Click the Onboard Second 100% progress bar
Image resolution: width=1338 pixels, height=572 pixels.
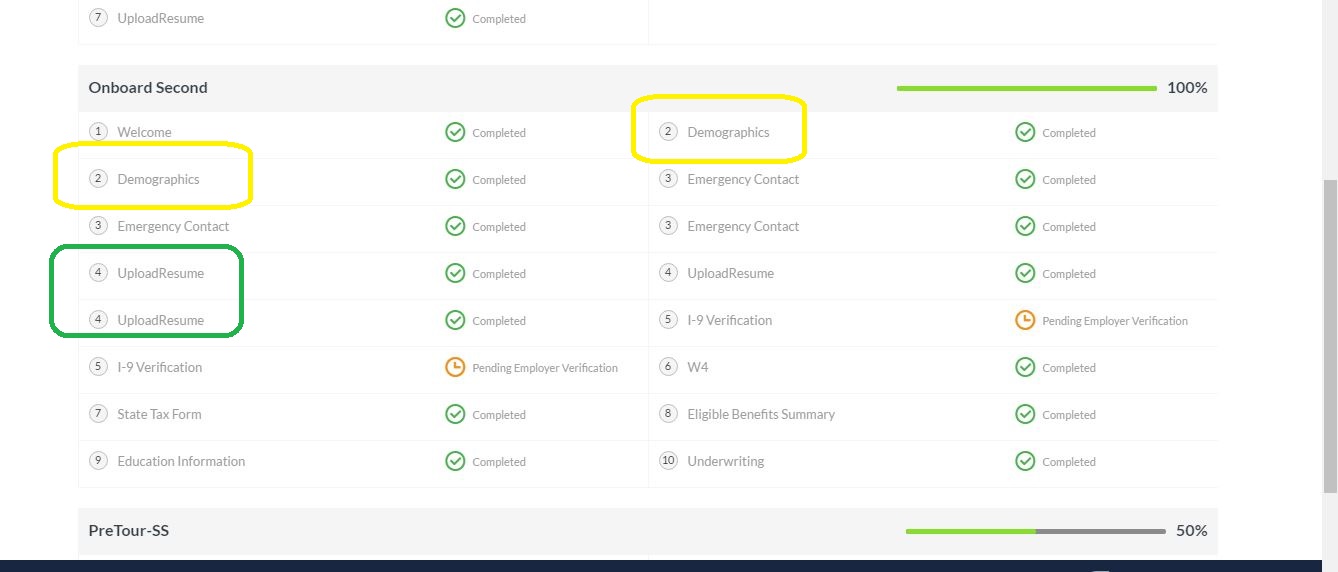1026,88
